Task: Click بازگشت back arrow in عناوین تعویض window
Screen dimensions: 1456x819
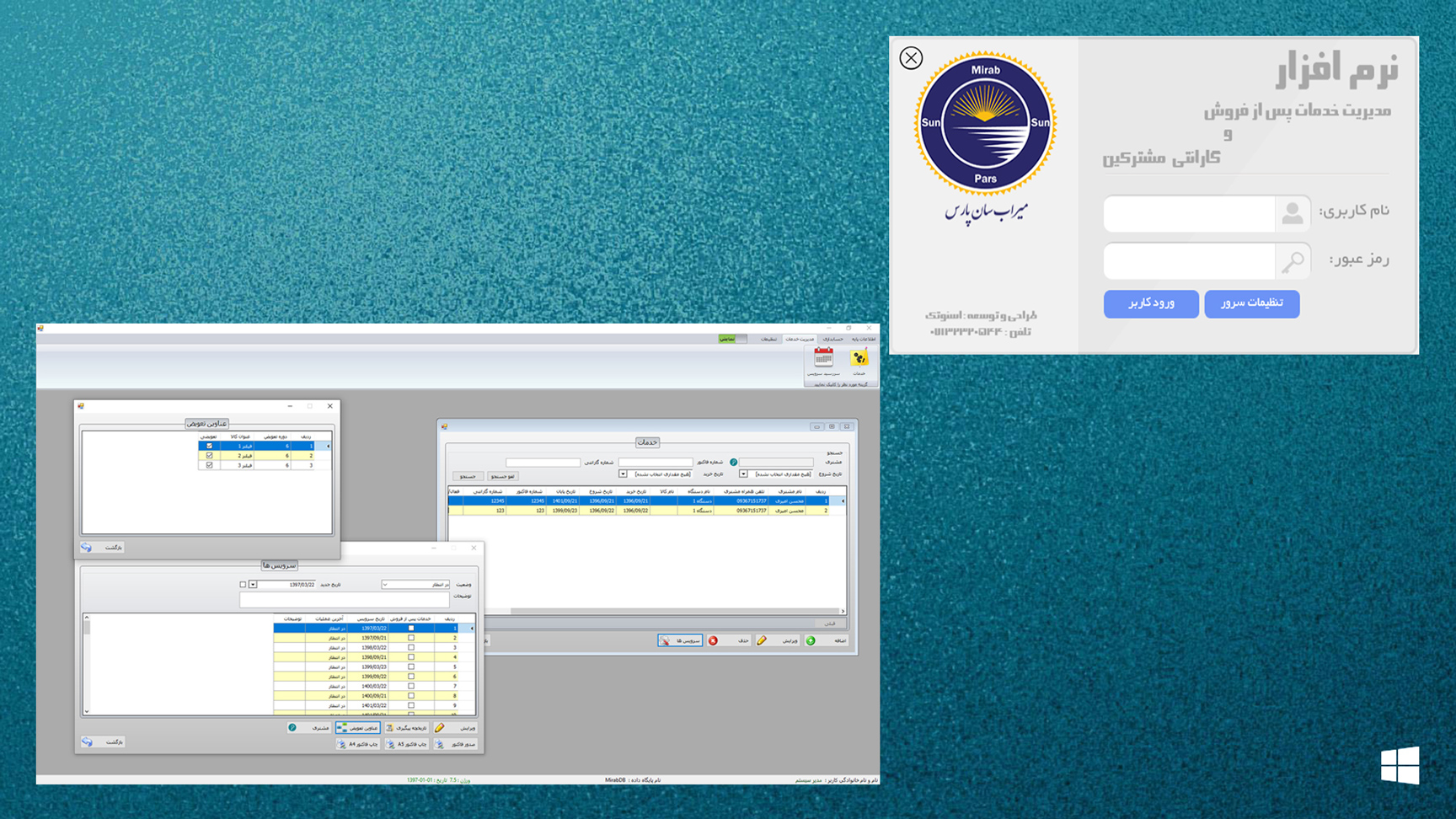Action: (87, 548)
